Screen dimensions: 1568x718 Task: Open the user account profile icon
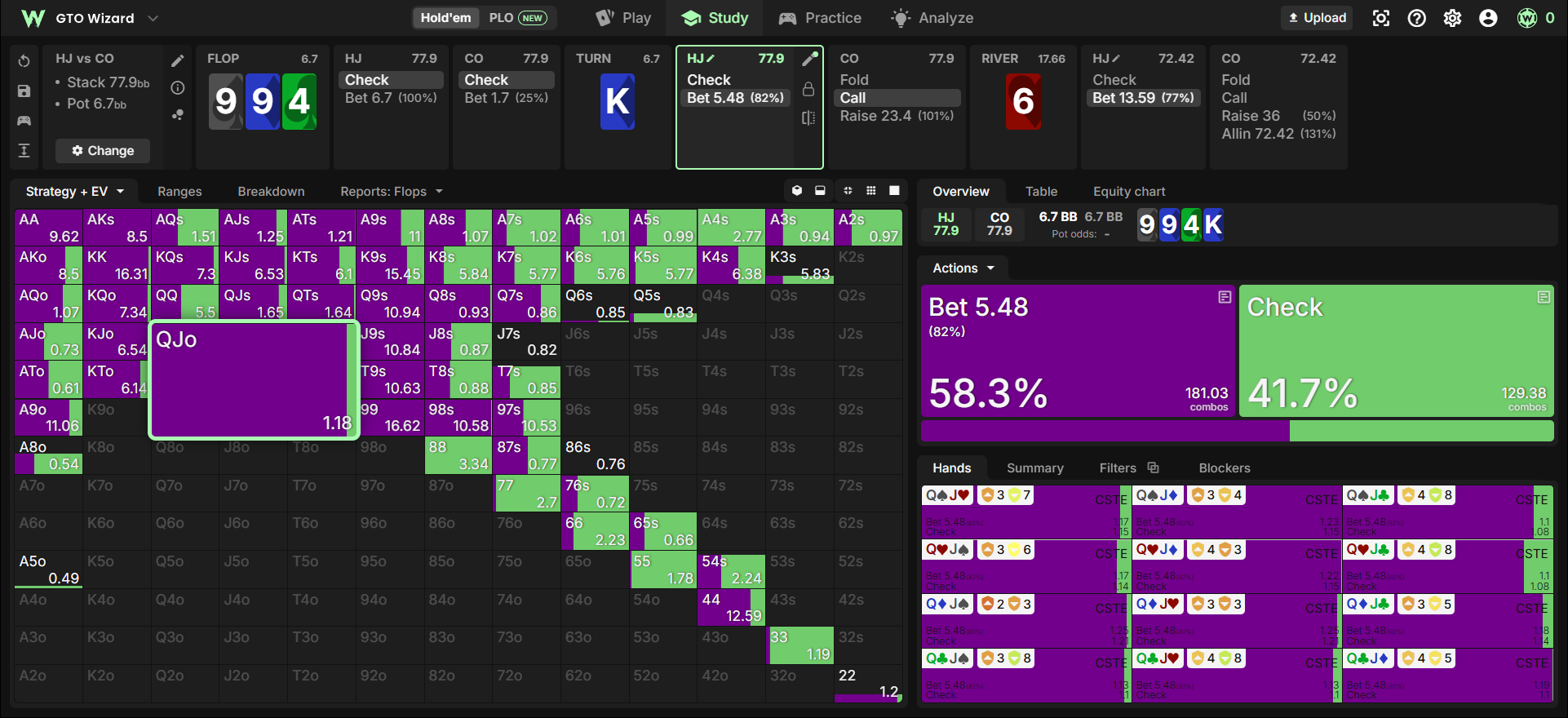point(1488,18)
